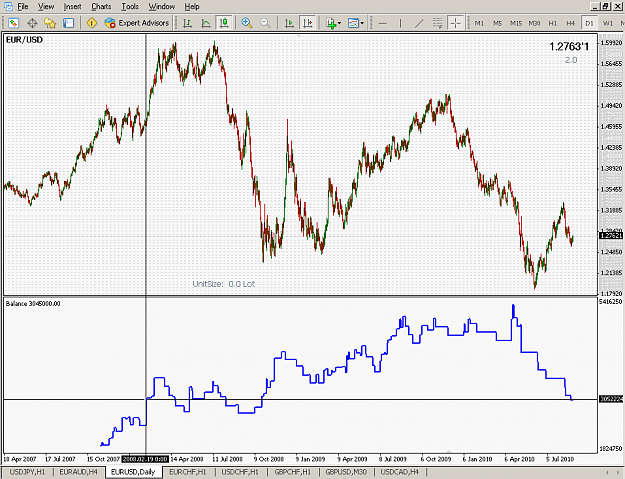Switch timeframe to H4

[x=571, y=23]
